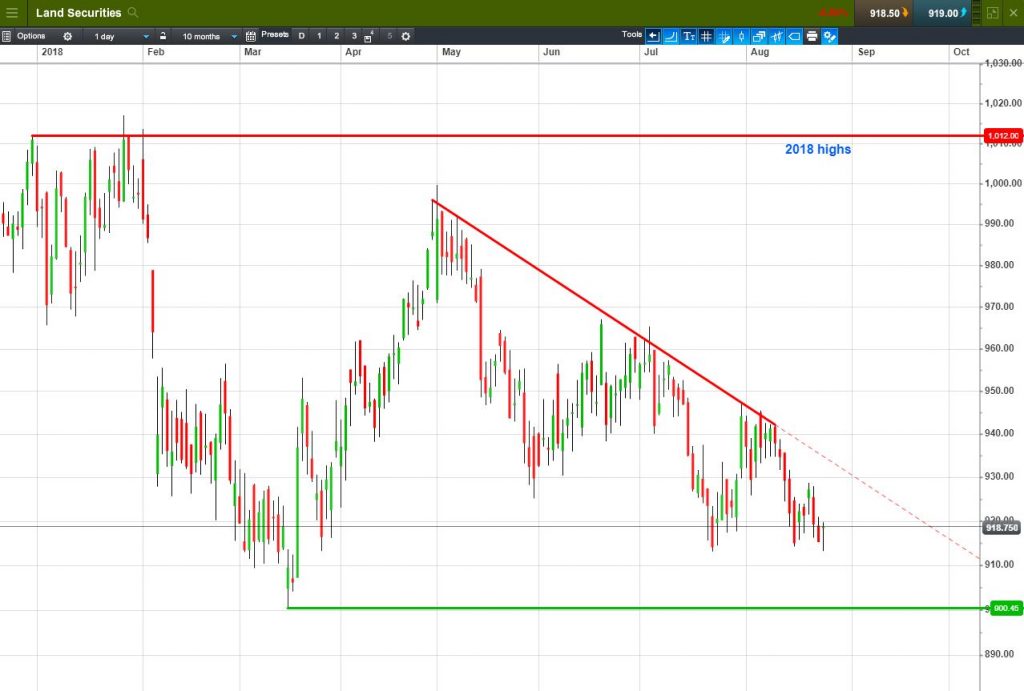Click the 'Oct' date axis label
The height and width of the screenshot is (691, 1024).
coord(961,52)
